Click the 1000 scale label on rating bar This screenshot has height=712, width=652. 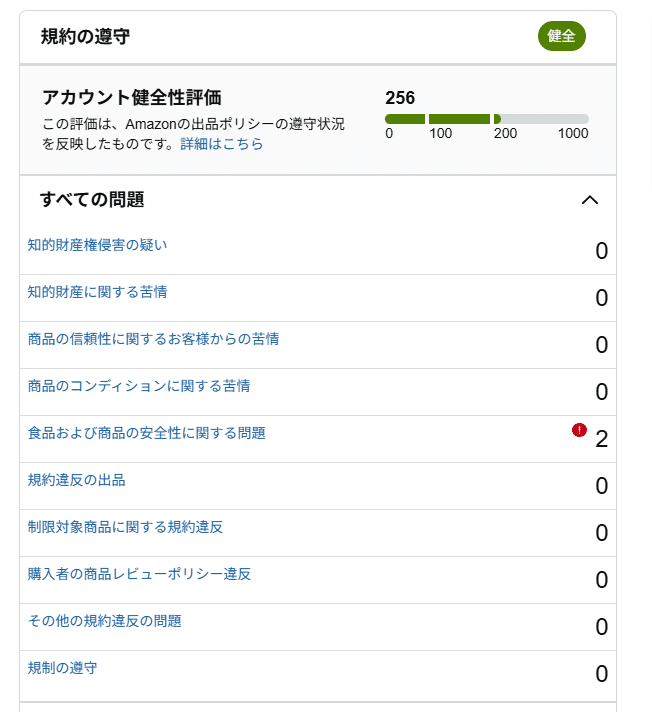coord(573,134)
